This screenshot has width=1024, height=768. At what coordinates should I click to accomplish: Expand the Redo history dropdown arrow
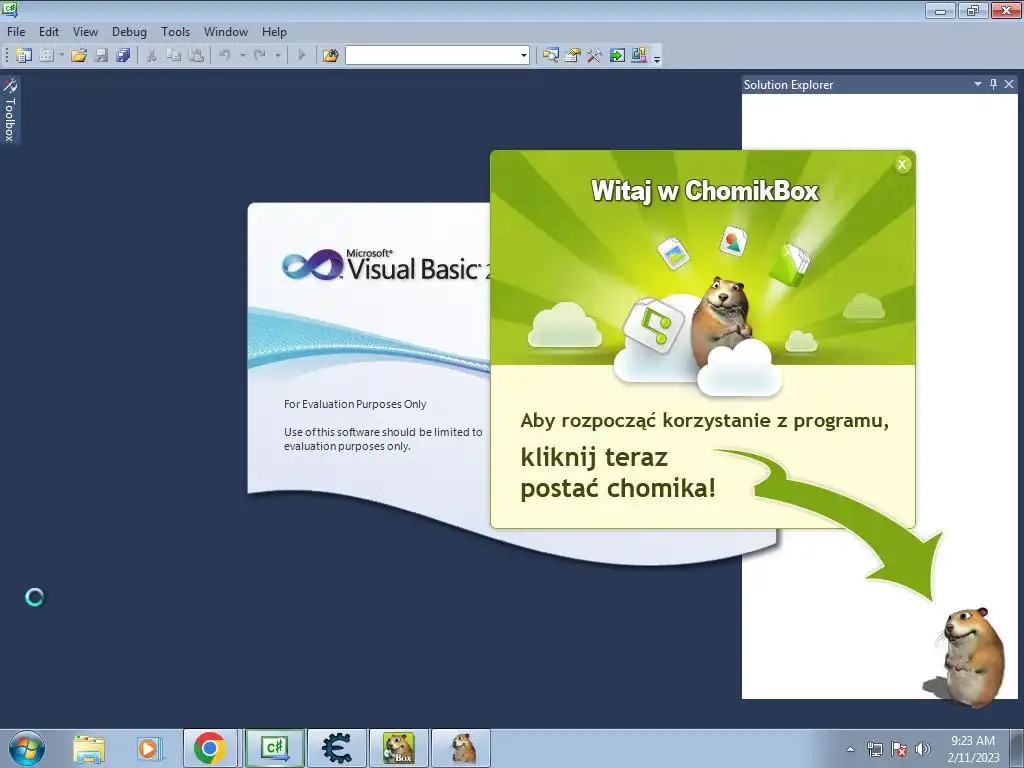(278, 56)
